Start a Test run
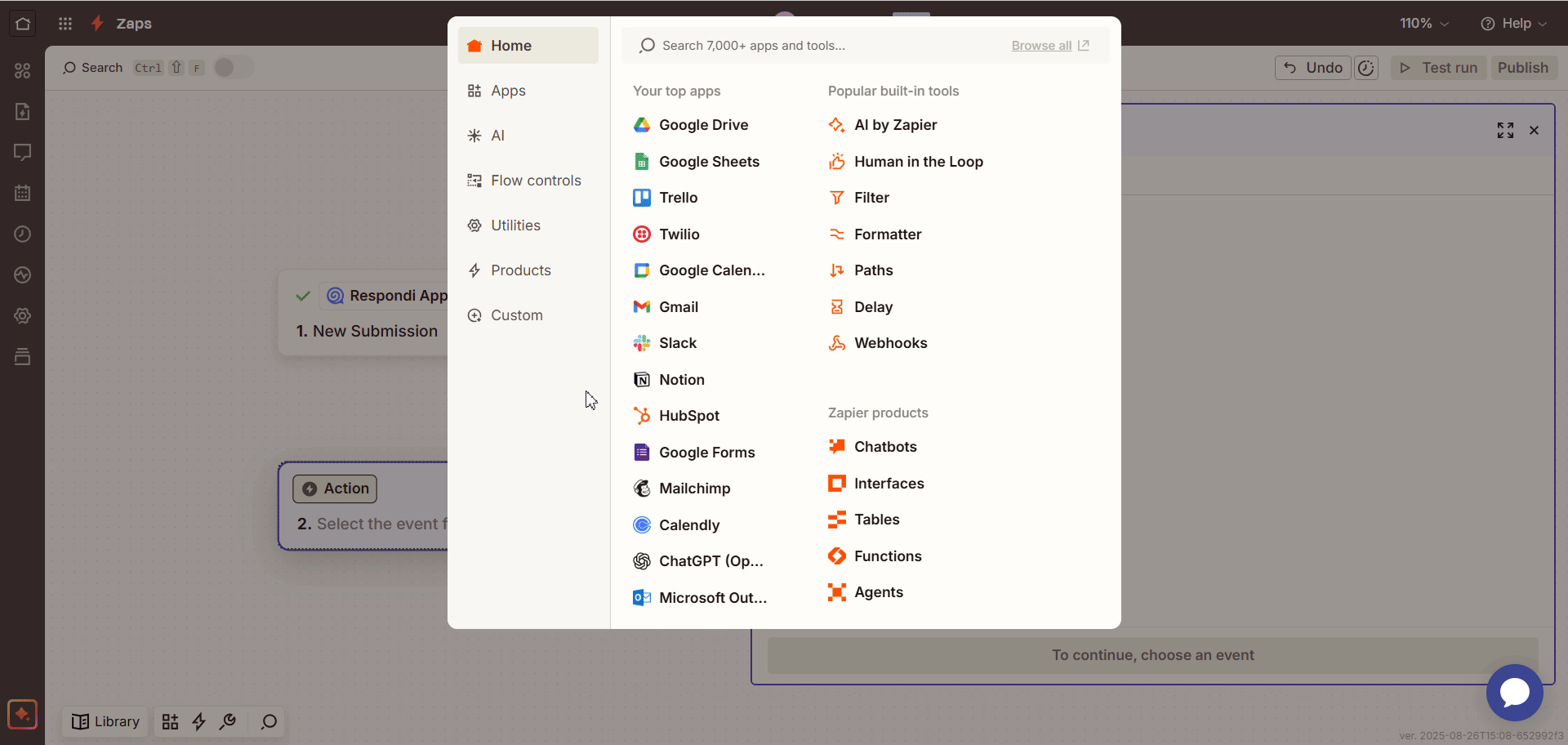Viewport: 1568px width, 745px height. [x=1438, y=68]
